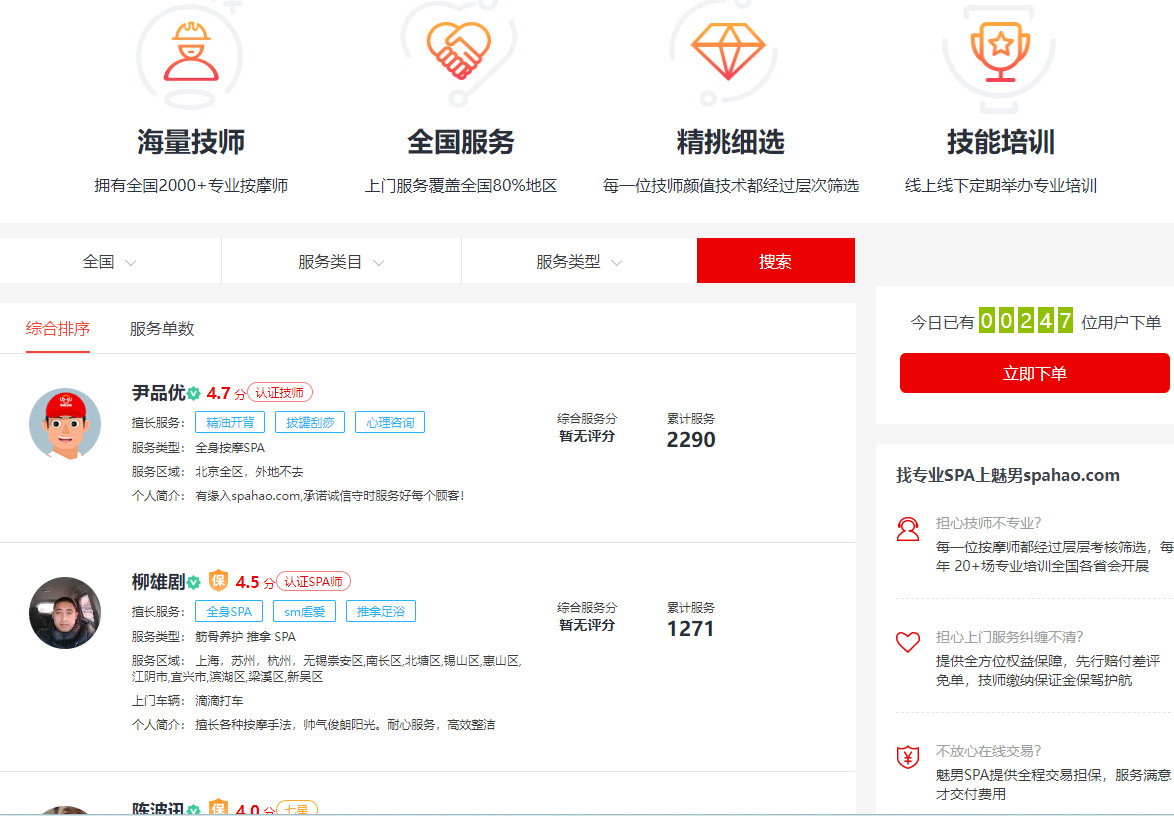Switch to the 服务单数 tab
1174x816 pixels.
[x=162, y=329]
